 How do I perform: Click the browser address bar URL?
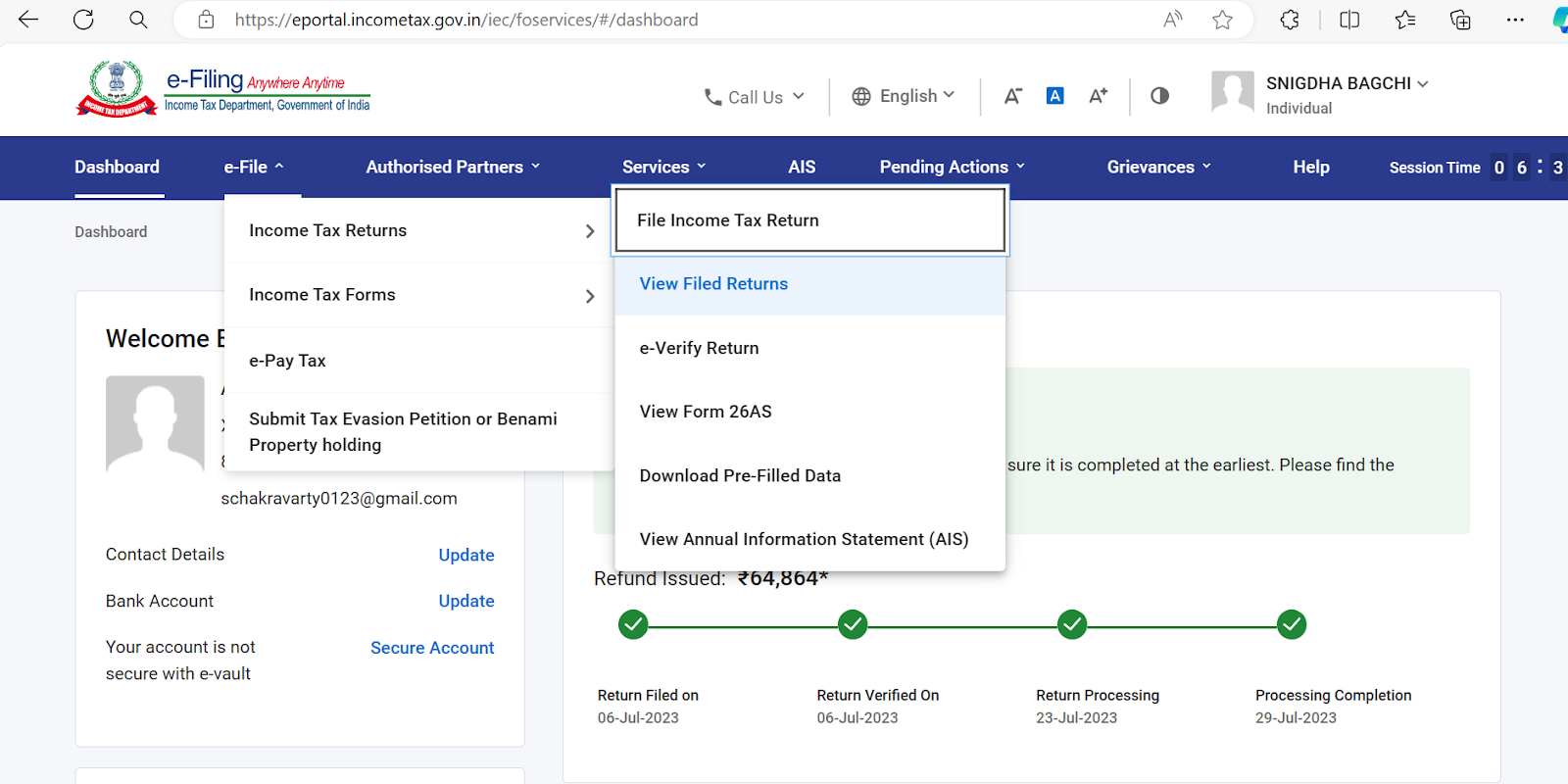(x=466, y=20)
